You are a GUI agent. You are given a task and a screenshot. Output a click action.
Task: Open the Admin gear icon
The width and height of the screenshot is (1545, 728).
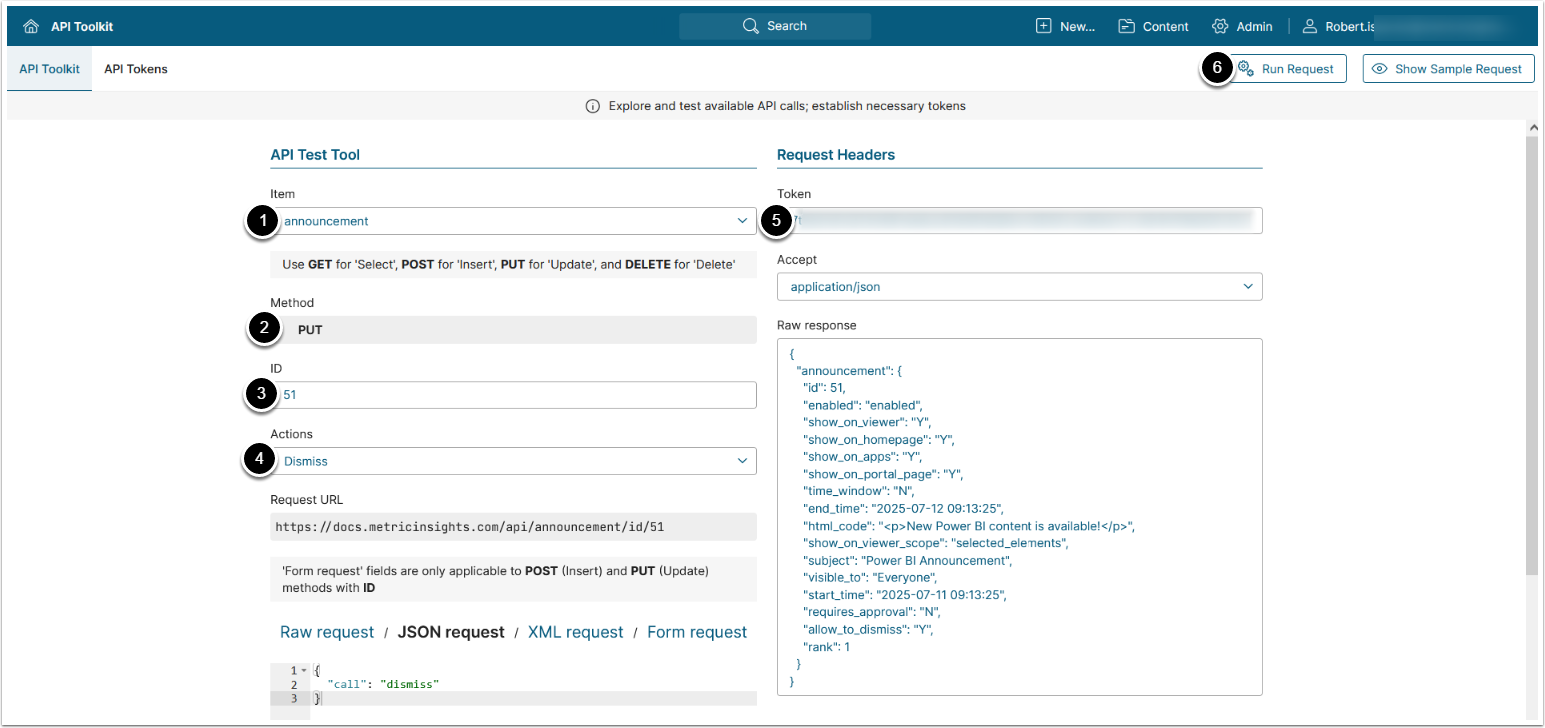(x=1220, y=27)
